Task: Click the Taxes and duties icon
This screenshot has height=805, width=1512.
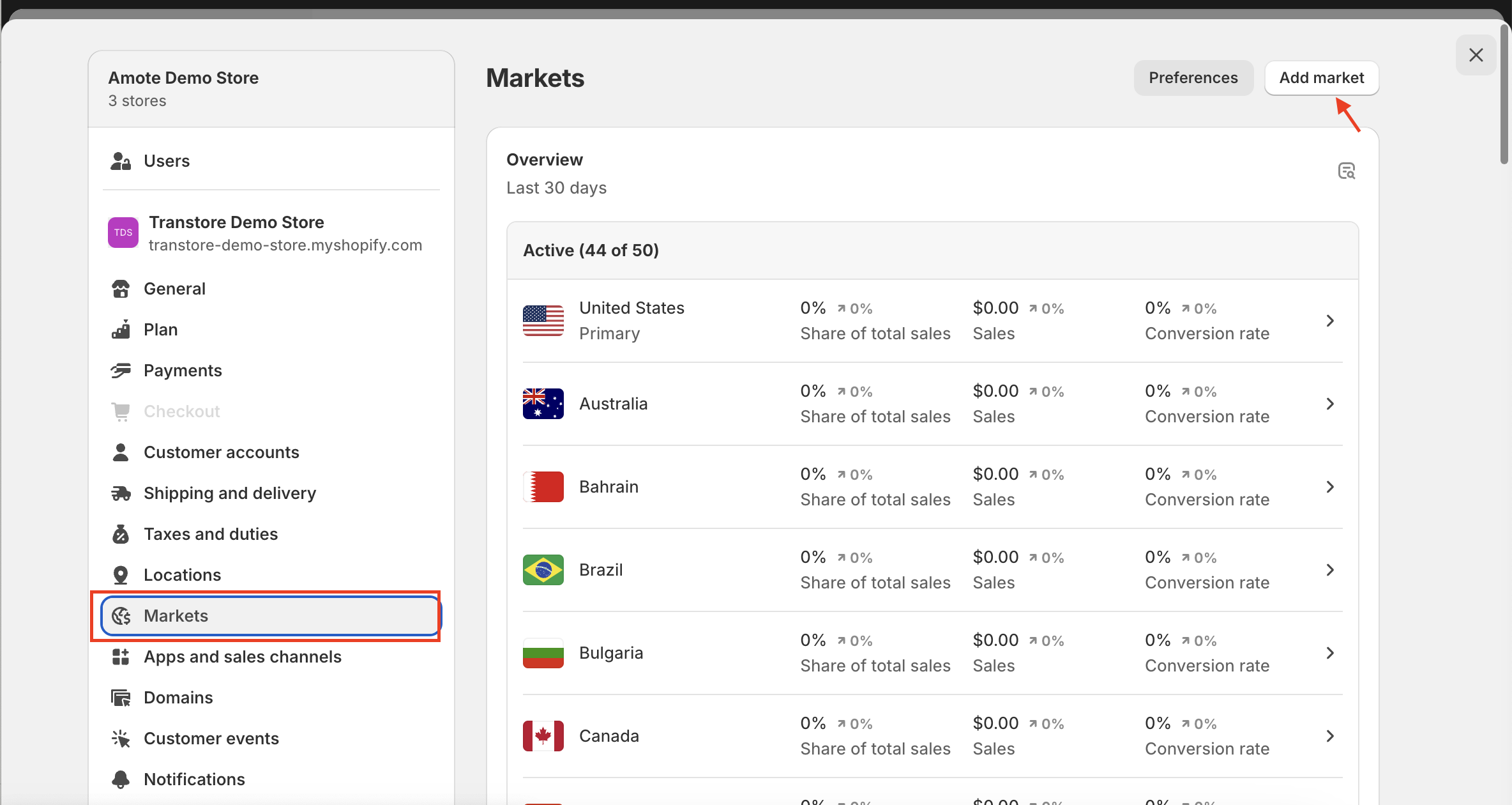Action: pos(121,534)
